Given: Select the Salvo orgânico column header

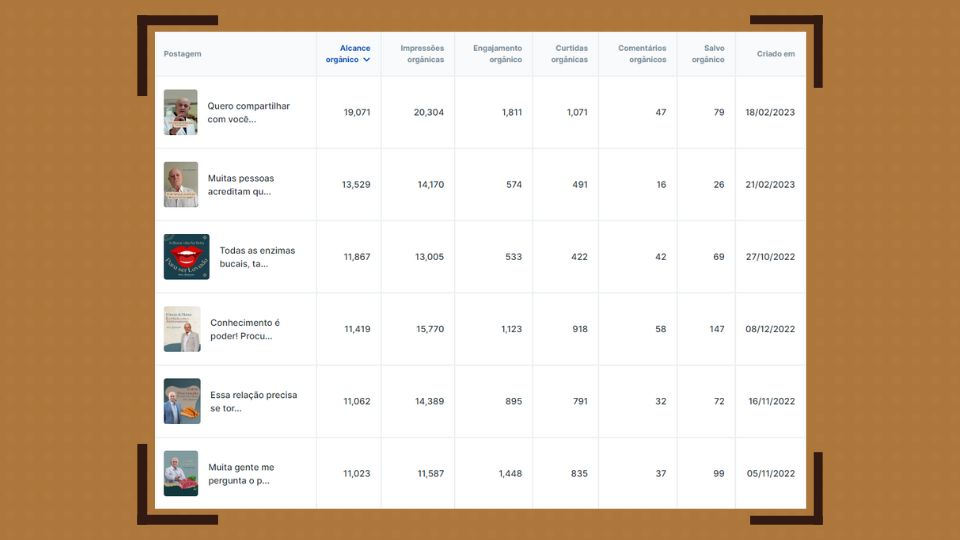Looking at the screenshot, I should 708,54.
